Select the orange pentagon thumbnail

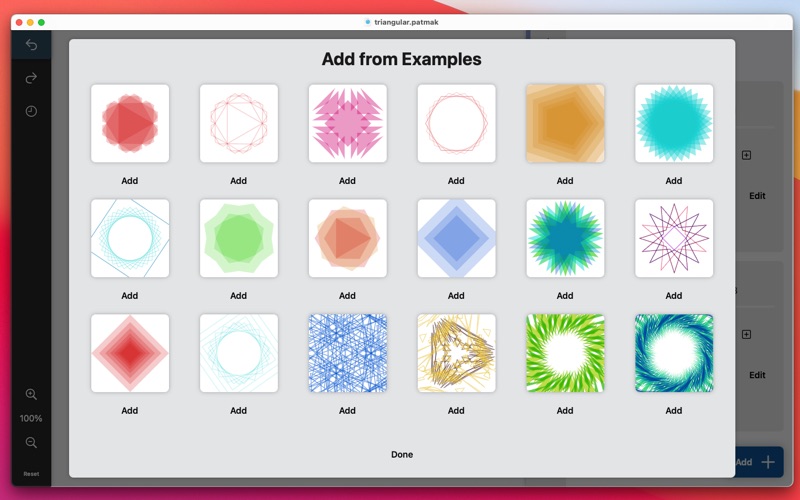(565, 123)
